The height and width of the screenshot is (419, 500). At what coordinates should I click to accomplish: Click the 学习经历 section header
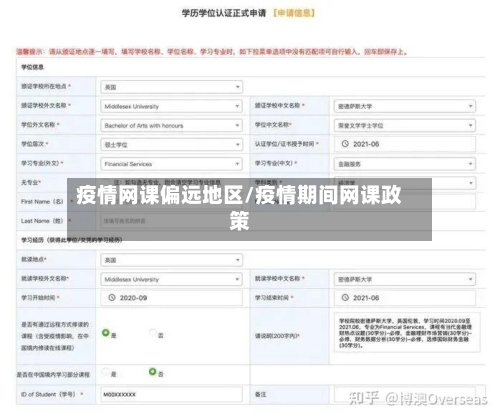point(72,240)
